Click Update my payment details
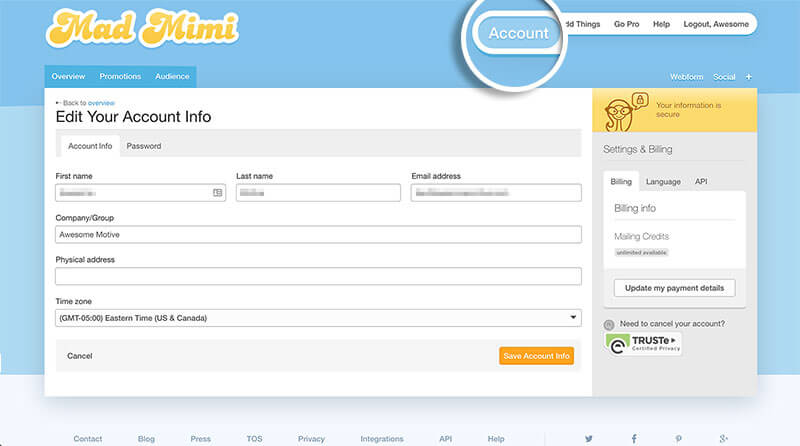 tap(674, 288)
